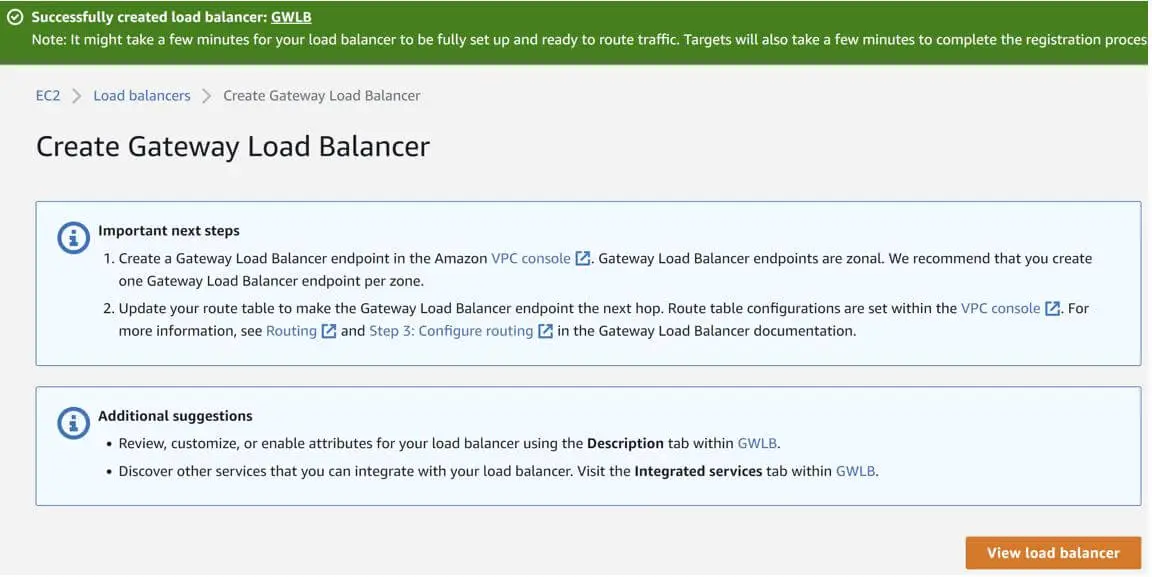Click GWLB link after Description tab text
This screenshot has height=577, width=1152.
(757, 443)
